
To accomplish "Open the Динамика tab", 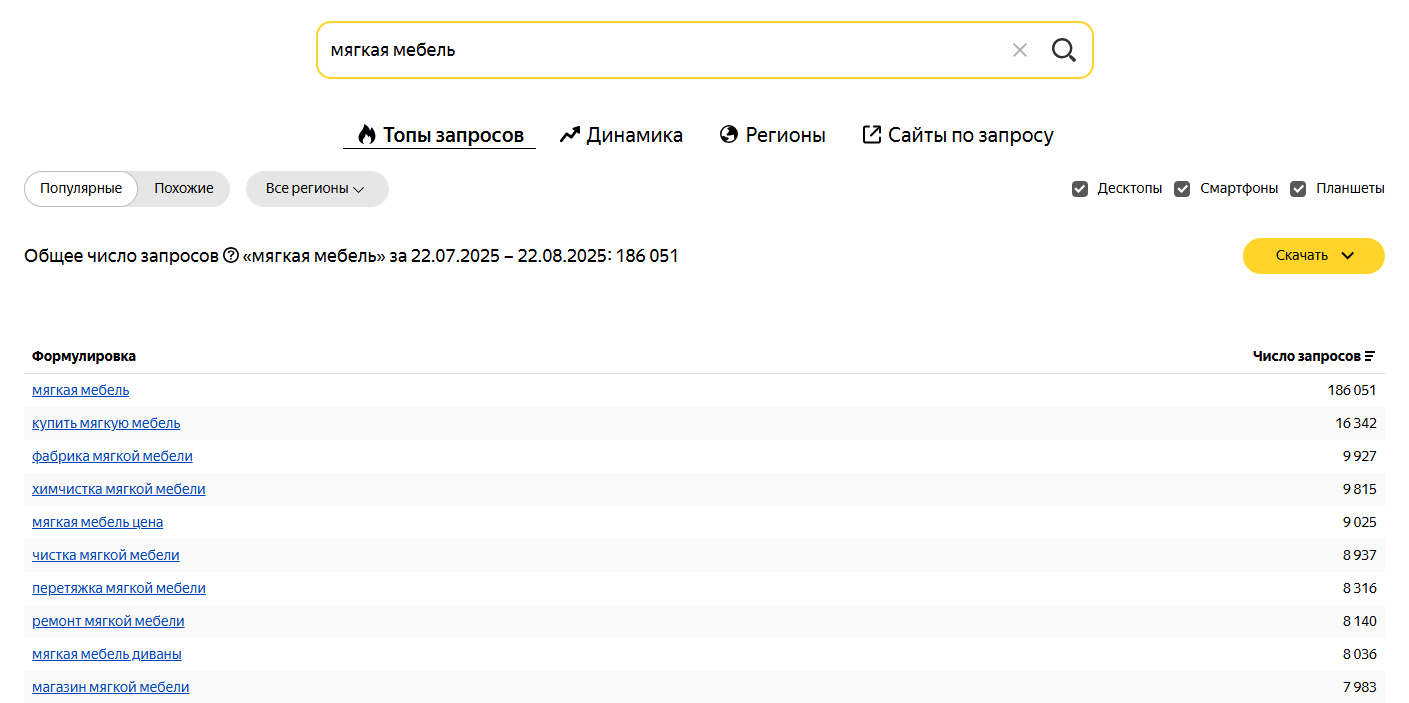I will (634, 135).
